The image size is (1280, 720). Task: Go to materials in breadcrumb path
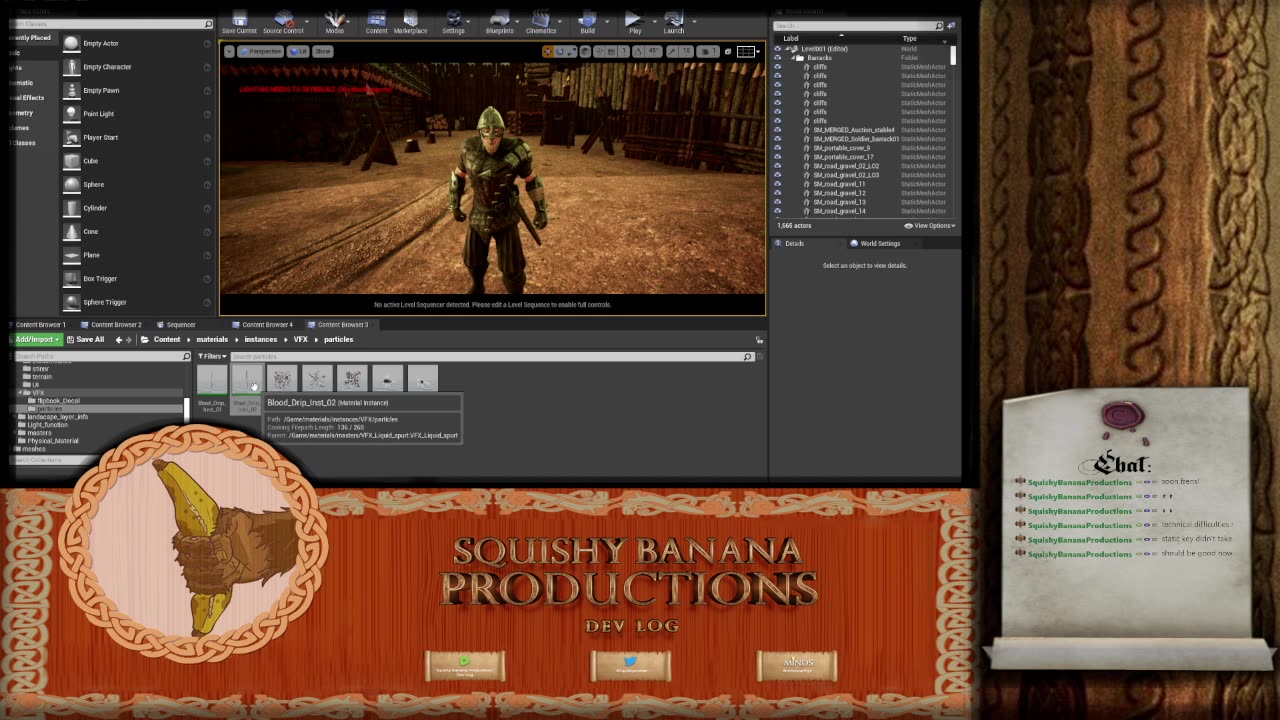[212, 340]
